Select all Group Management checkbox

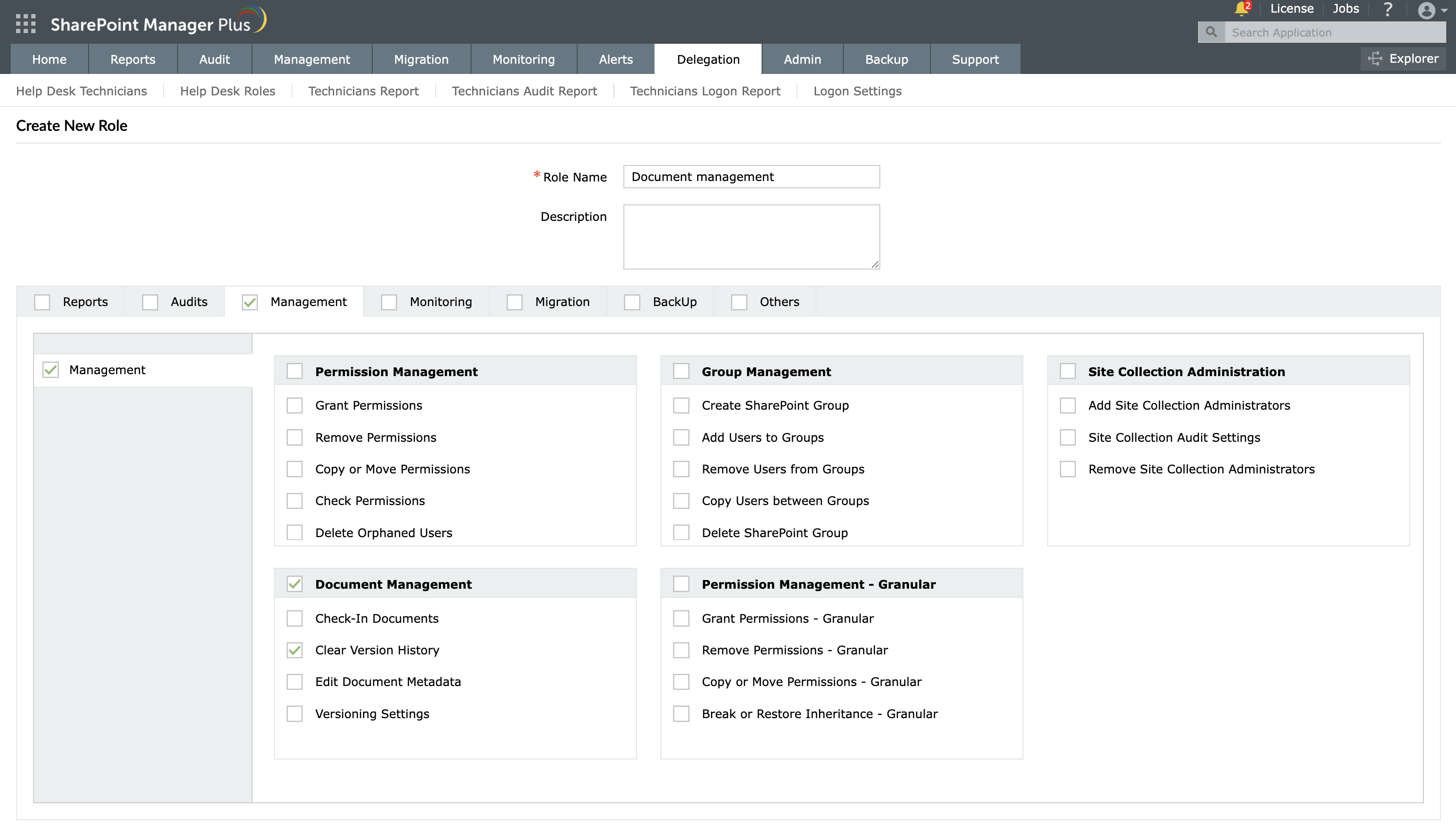tap(681, 372)
